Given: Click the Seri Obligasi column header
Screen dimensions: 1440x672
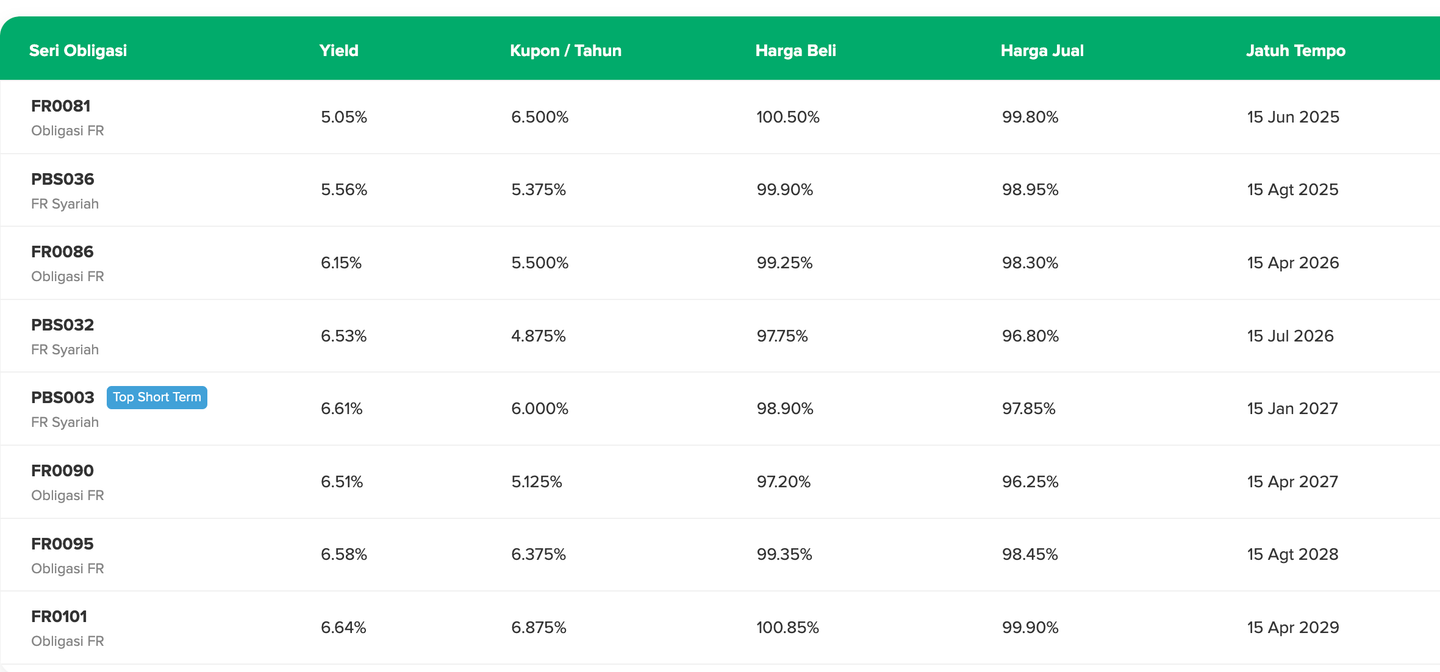Looking at the screenshot, I should (x=78, y=50).
